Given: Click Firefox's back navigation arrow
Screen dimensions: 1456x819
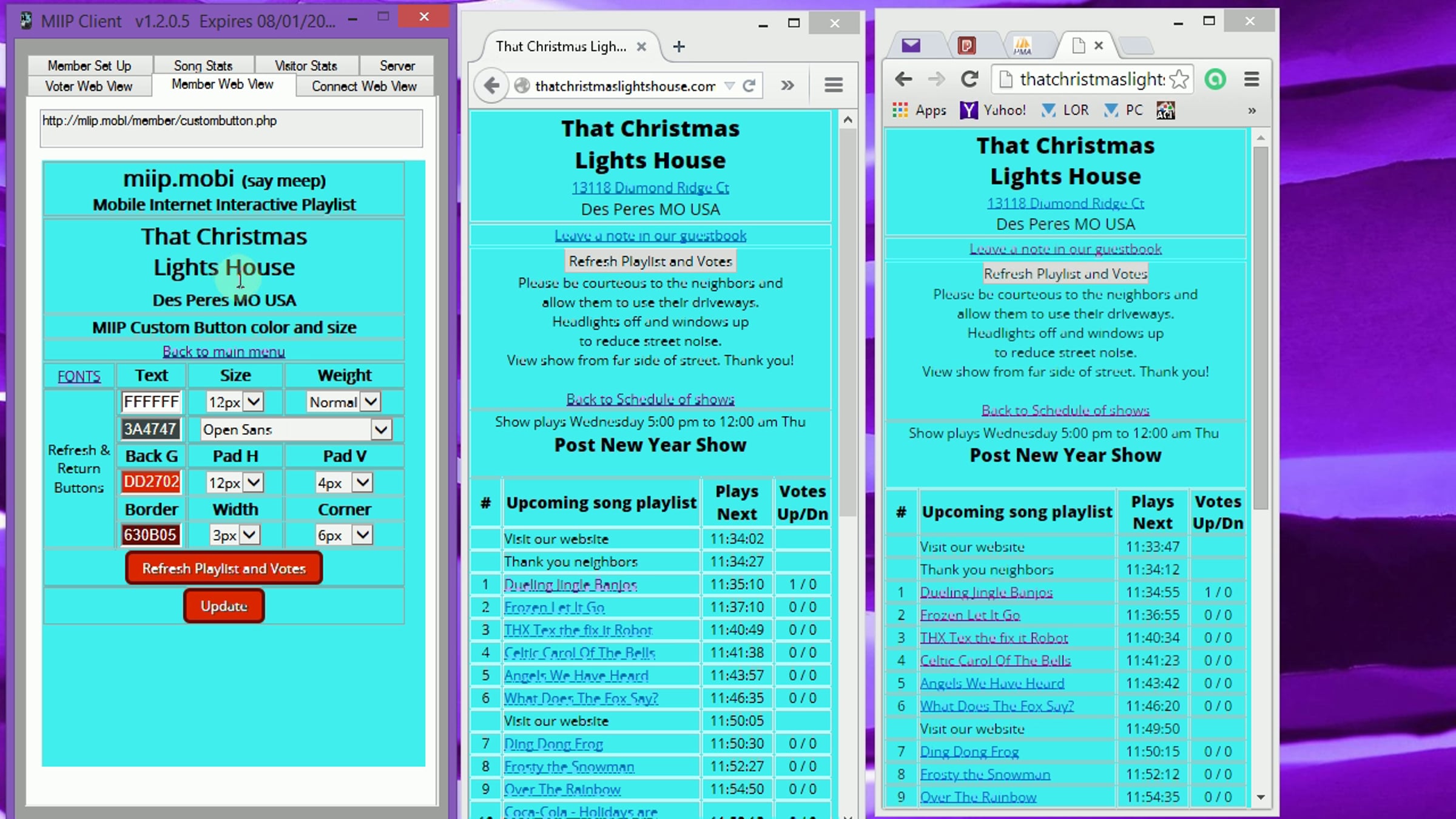Looking at the screenshot, I should point(492,86).
